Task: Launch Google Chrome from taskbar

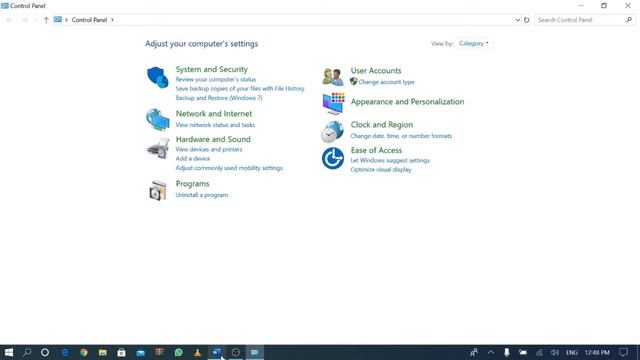Action: (84, 352)
